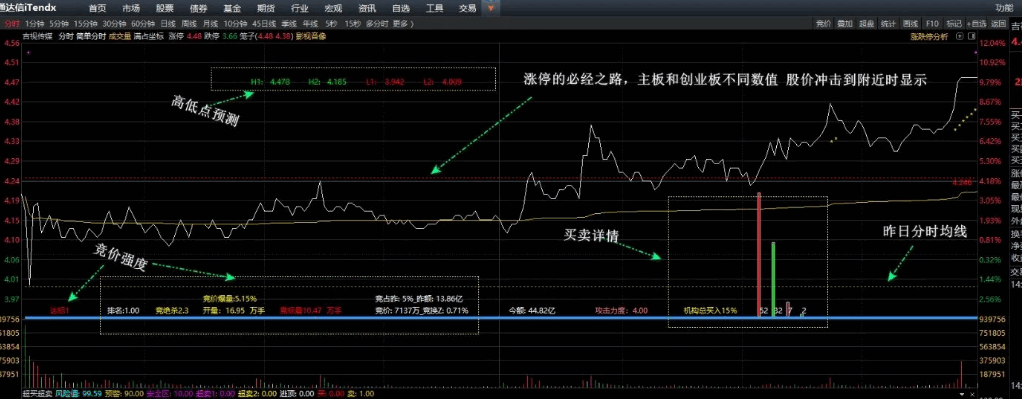Viewport: 1022px width, 399px height.
Task: Click the 画线 toolbar button
Action: coord(911,23)
